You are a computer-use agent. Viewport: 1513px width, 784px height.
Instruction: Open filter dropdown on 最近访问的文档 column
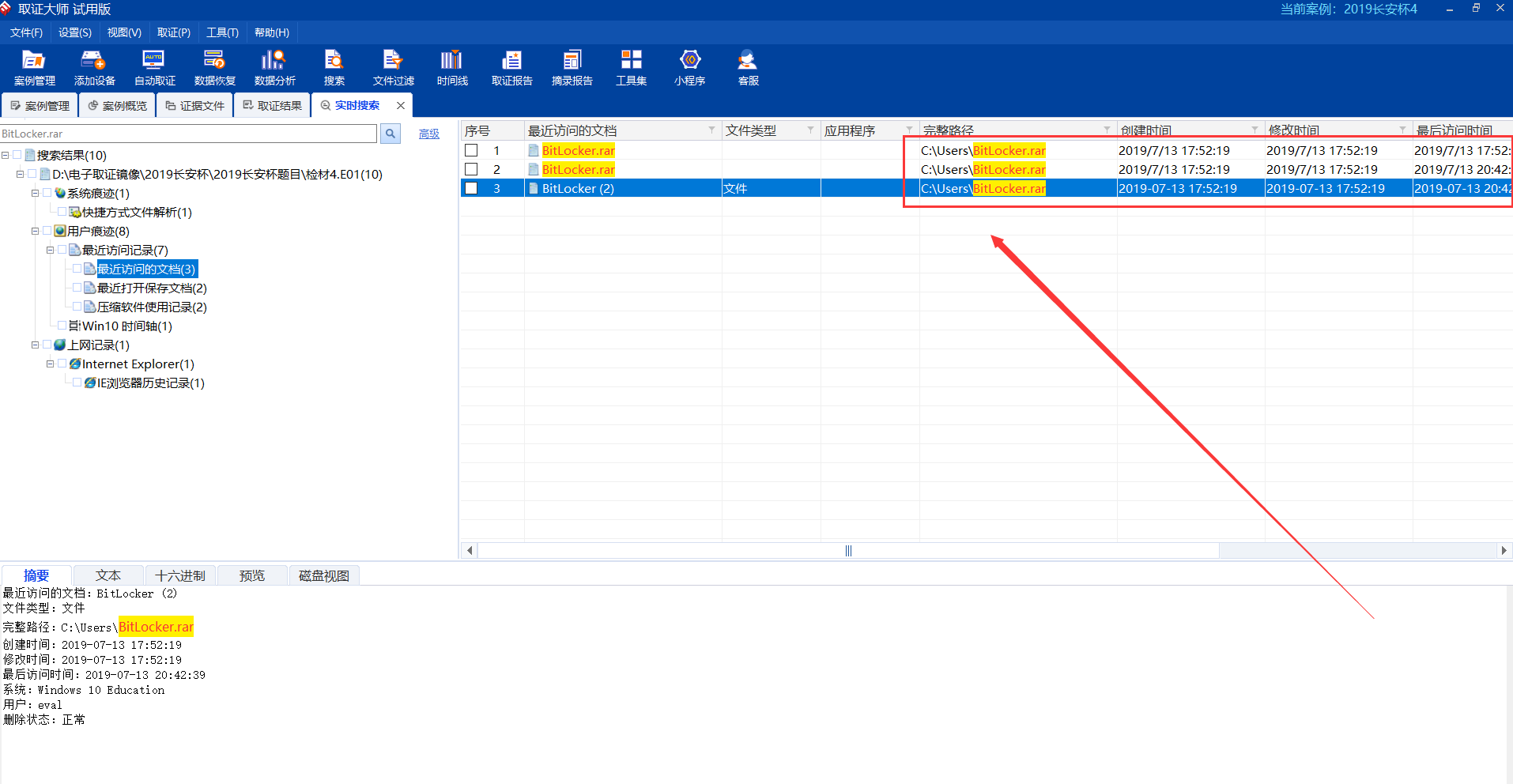[711, 130]
